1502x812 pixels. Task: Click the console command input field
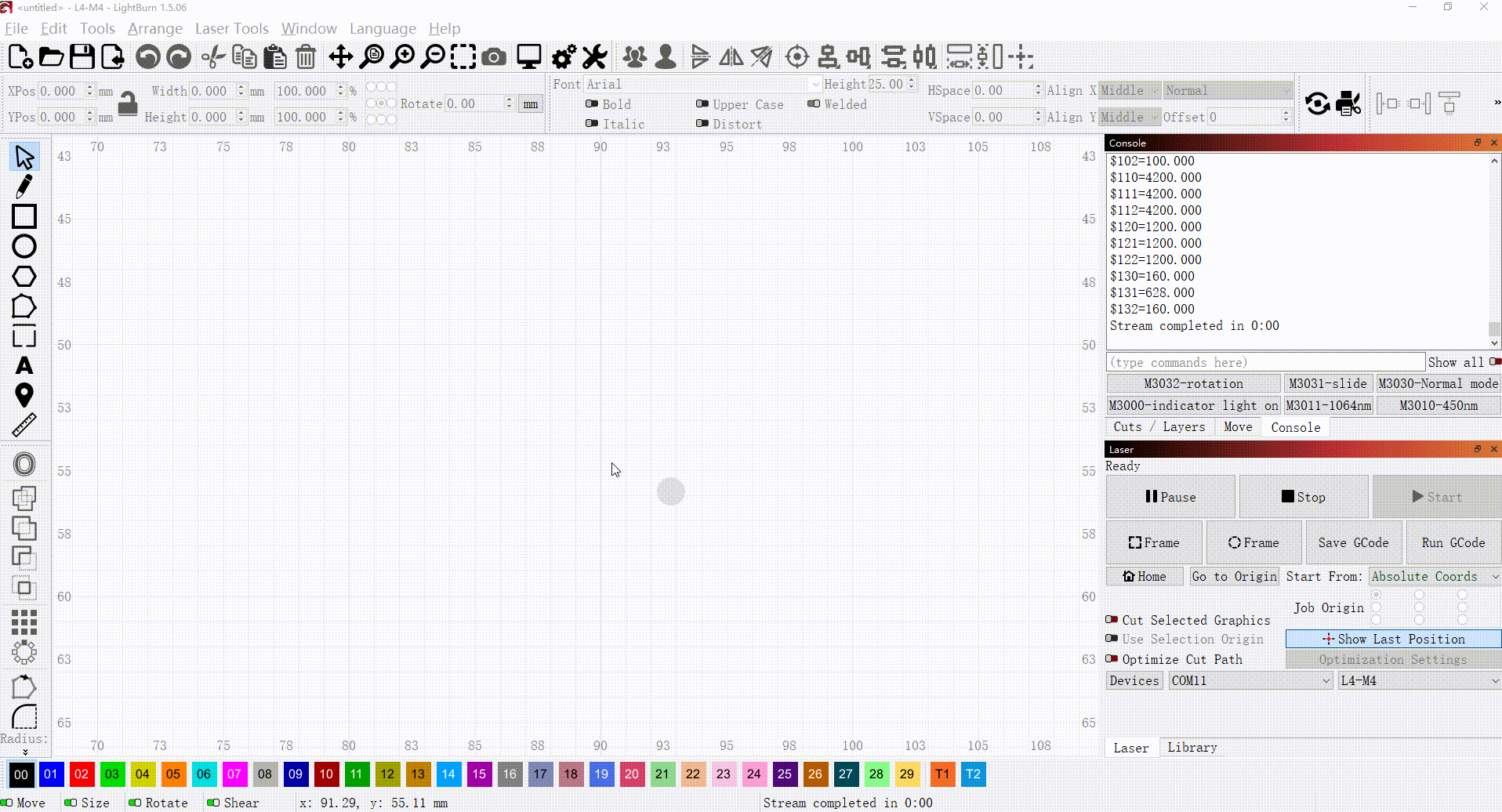coord(1264,362)
